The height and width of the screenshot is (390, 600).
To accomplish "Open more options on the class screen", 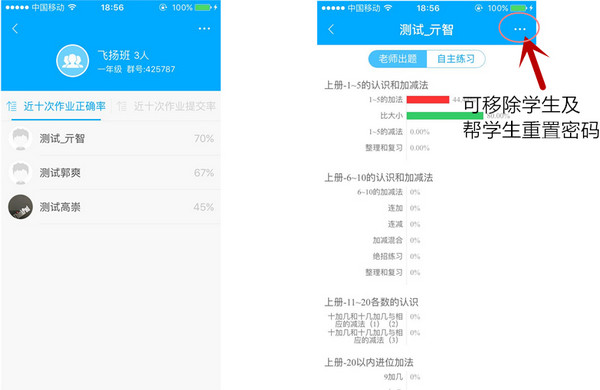I will tap(204, 29).
